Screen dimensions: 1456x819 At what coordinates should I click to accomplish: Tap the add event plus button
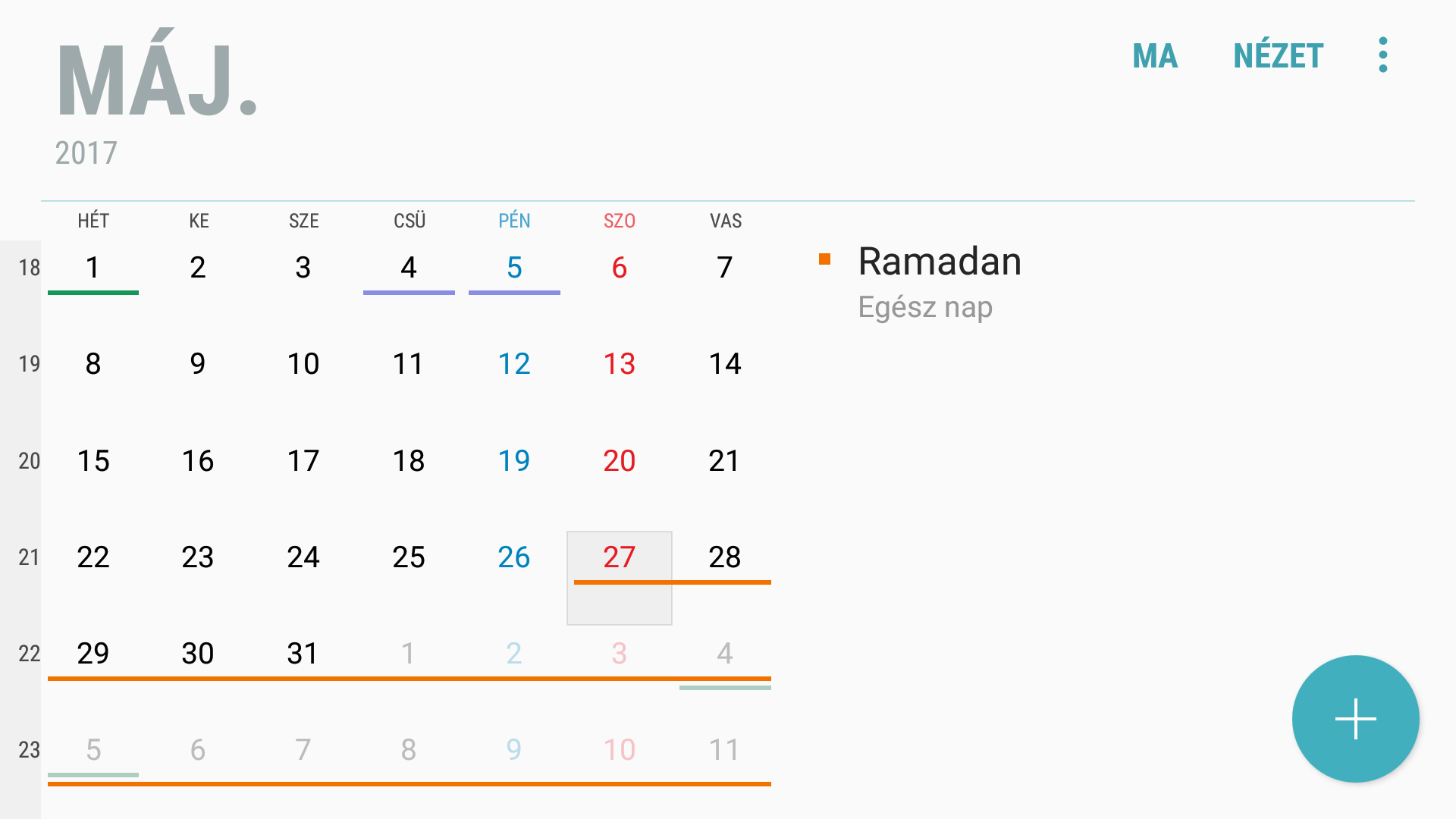pos(1355,719)
